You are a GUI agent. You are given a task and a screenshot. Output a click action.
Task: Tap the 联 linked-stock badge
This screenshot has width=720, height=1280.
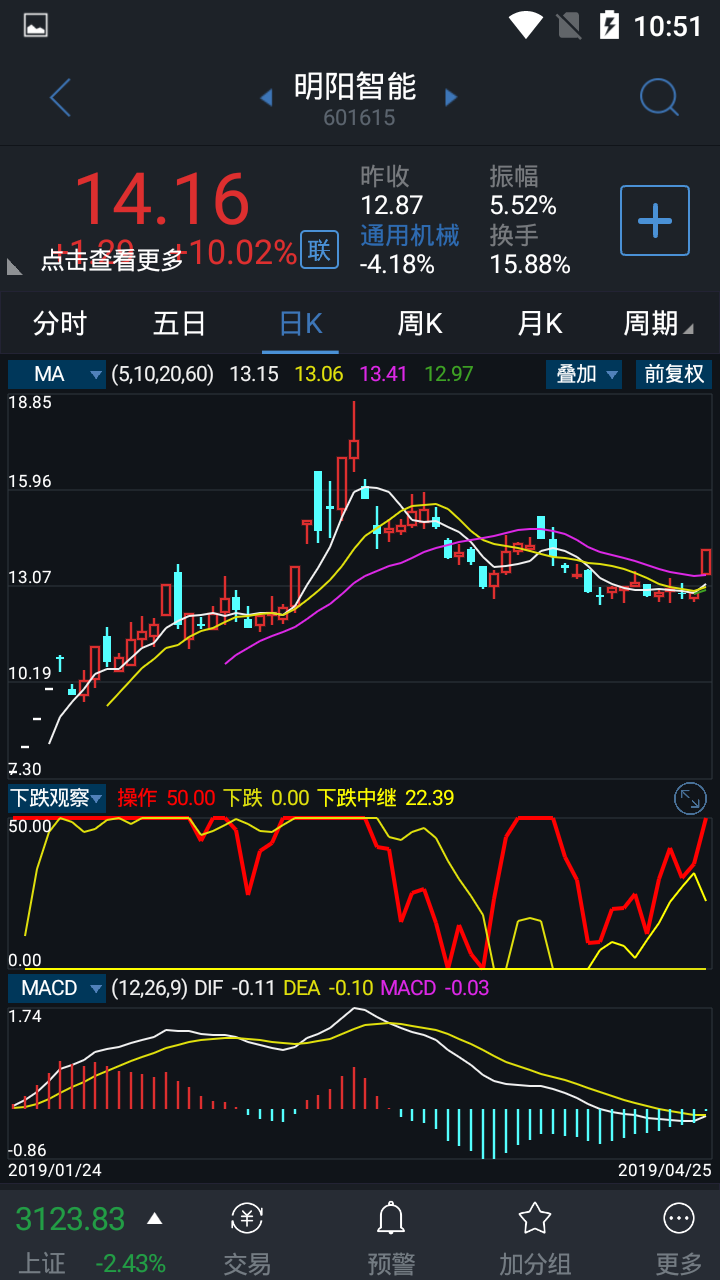click(x=319, y=250)
